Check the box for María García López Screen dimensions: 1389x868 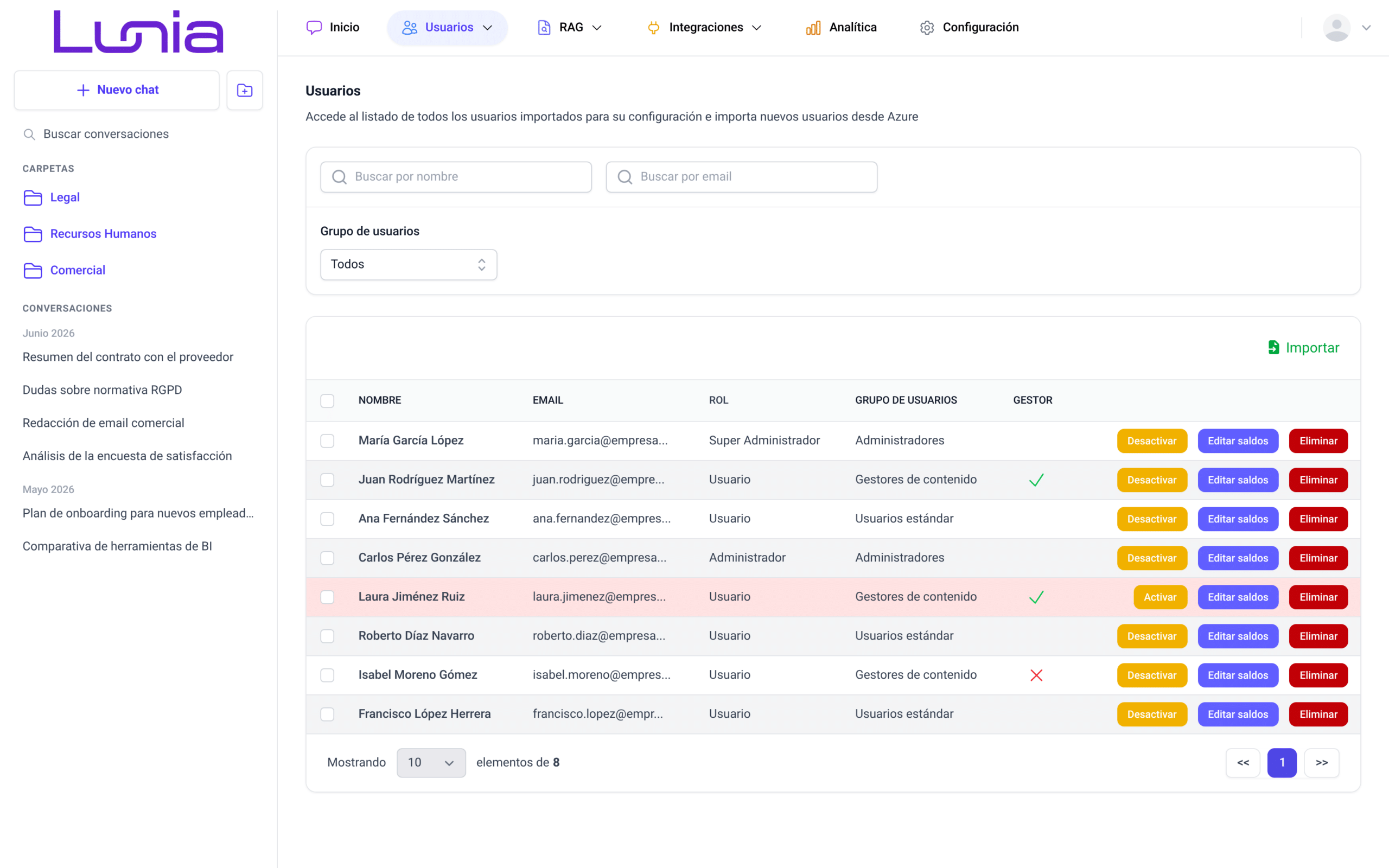[327, 441]
